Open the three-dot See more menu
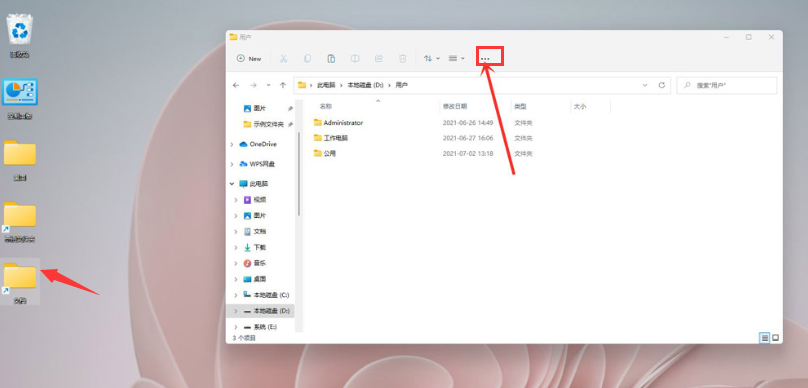 (485, 59)
